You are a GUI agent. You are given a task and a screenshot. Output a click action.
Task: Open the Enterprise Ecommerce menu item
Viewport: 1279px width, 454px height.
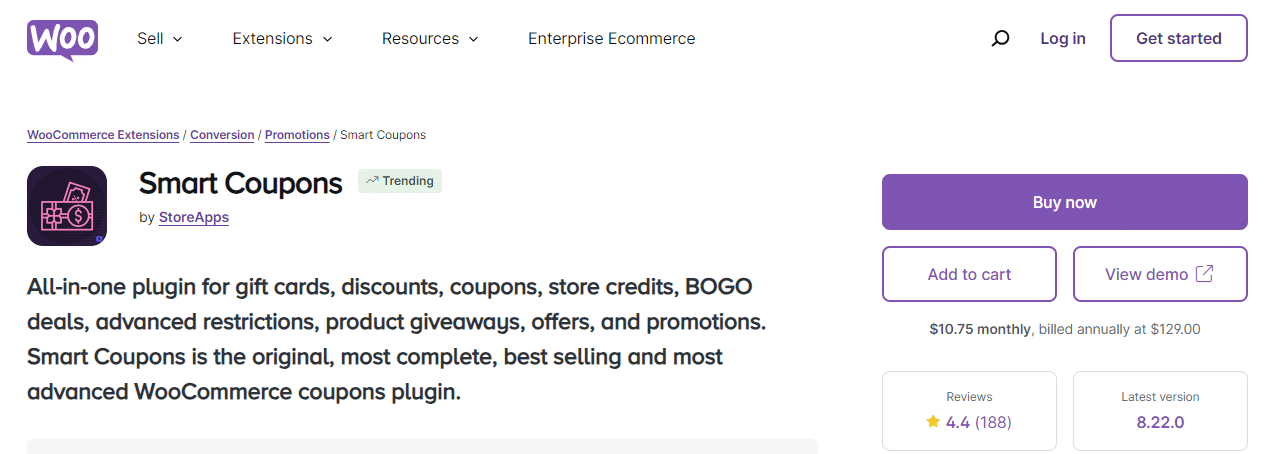pos(611,39)
